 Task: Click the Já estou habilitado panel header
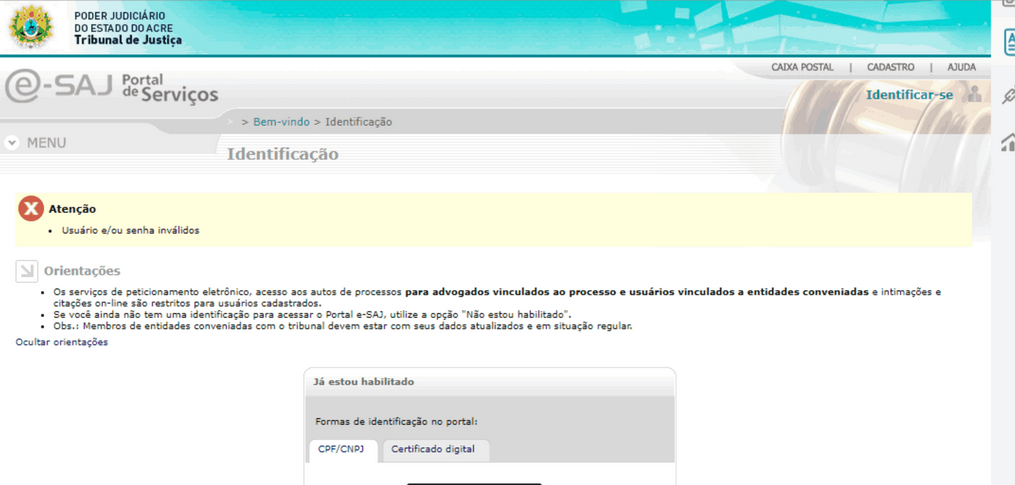(x=363, y=382)
